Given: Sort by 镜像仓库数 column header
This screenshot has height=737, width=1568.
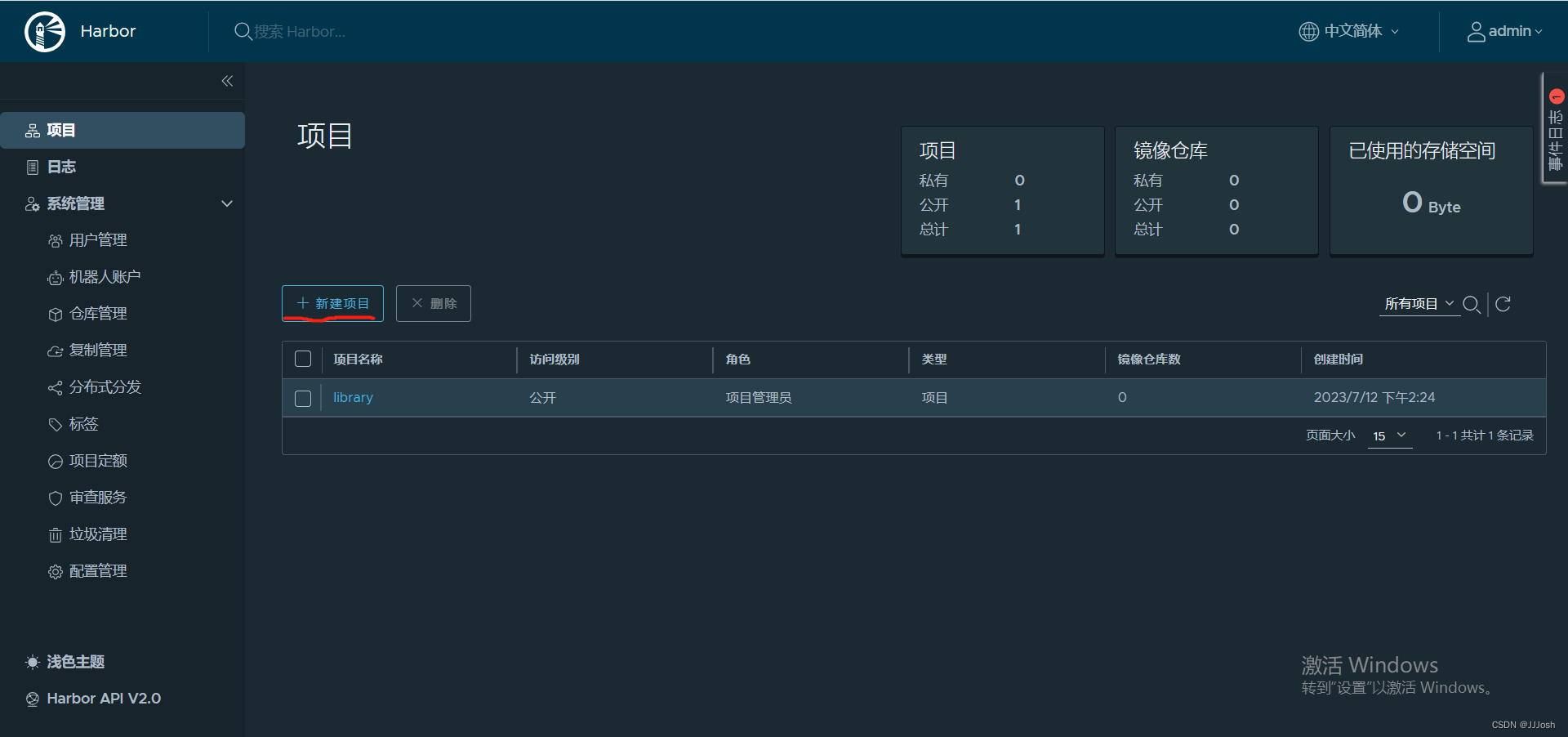Looking at the screenshot, I should pyautogui.click(x=1149, y=360).
